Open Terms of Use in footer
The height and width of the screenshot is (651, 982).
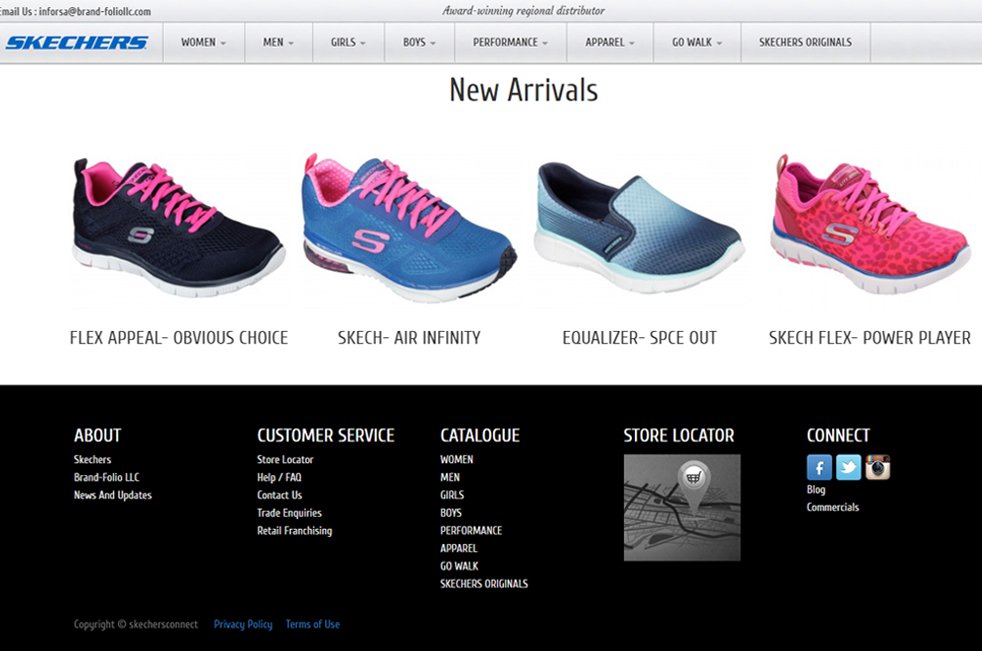coord(312,624)
